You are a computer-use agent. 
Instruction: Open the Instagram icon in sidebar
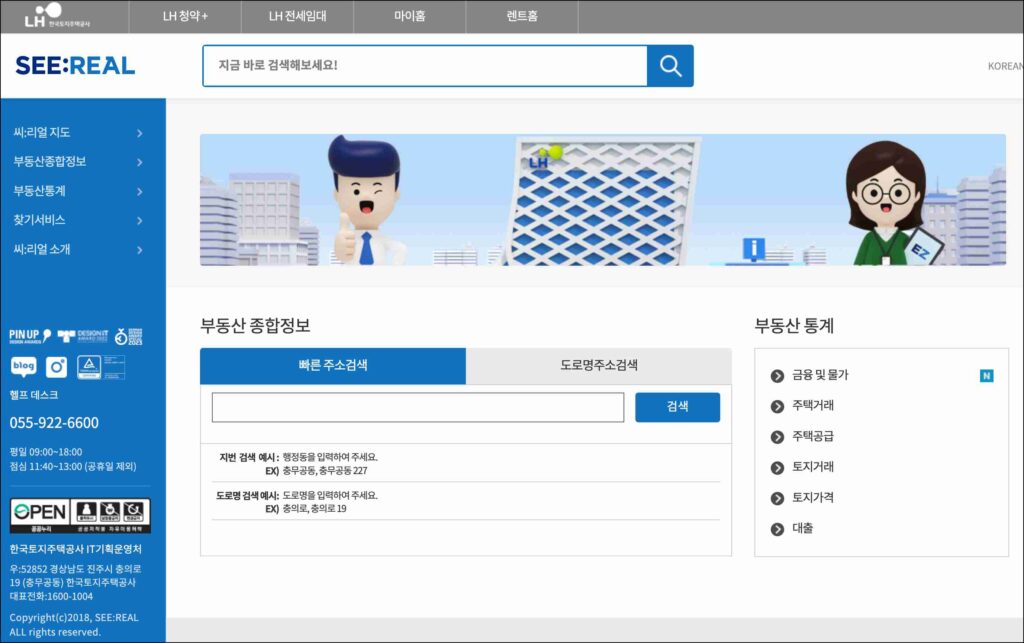click(x=57, y=367)
